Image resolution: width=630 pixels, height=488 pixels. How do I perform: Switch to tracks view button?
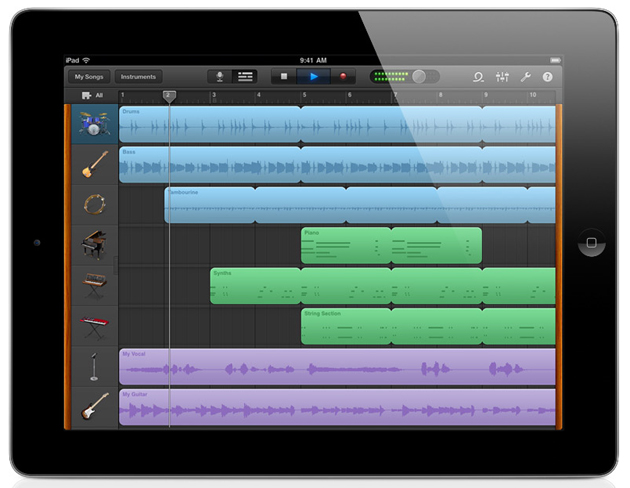245,76
